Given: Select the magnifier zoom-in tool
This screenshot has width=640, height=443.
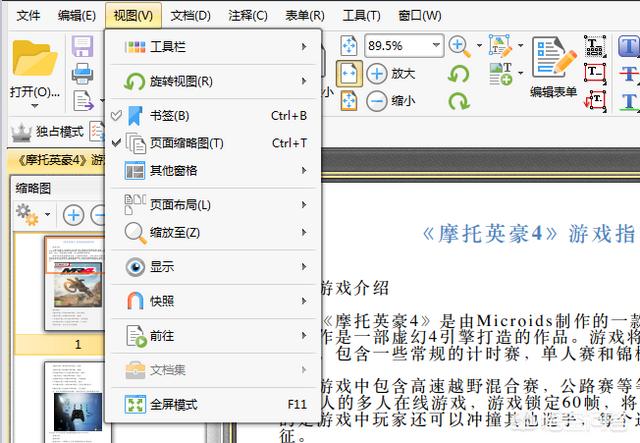Looking at the screenshot, I should click(459, 46).
